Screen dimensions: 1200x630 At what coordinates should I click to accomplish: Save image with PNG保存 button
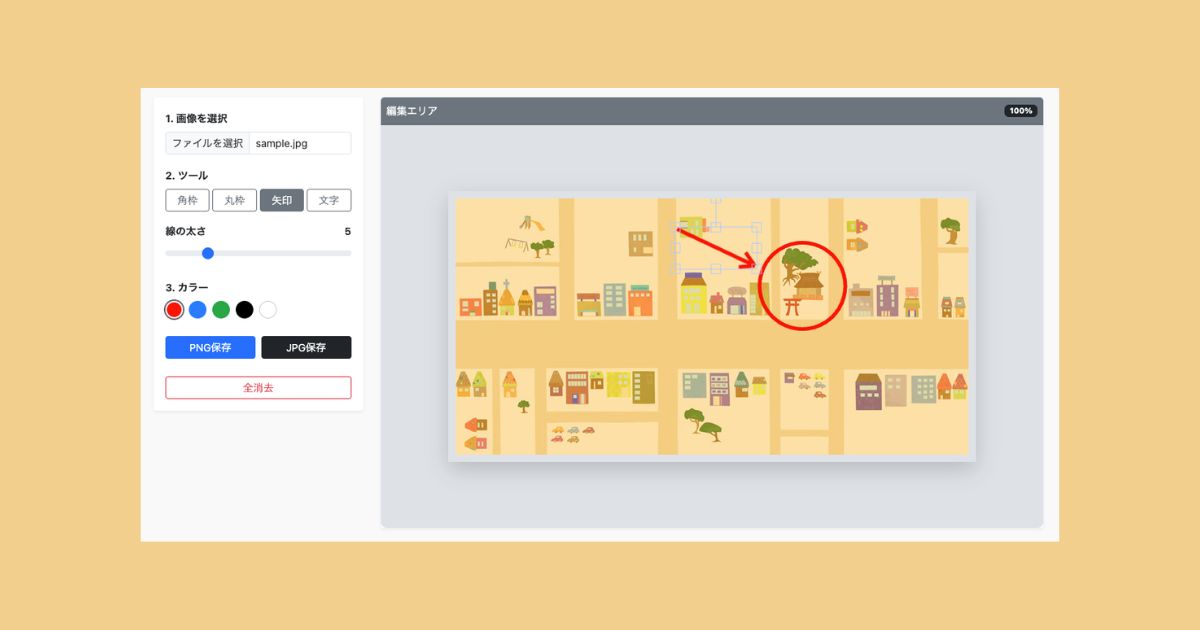tap(210, 348)
